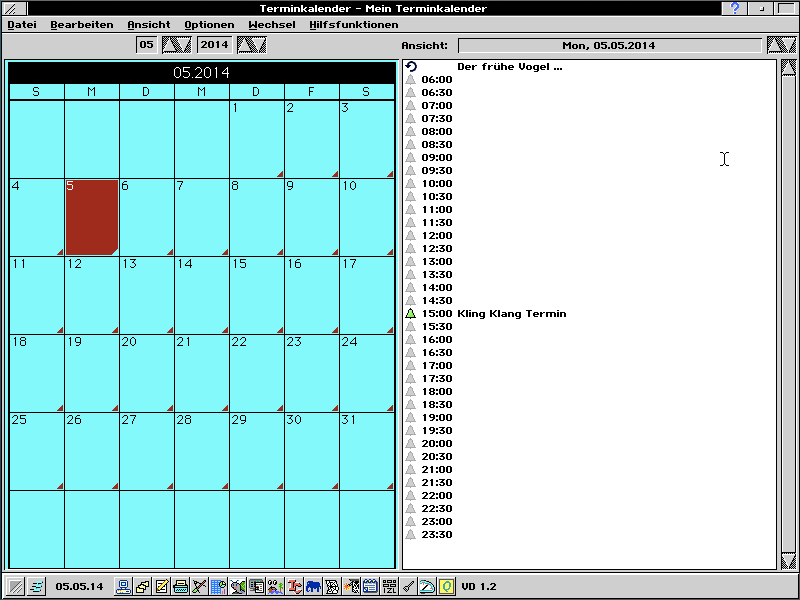Increase the month using the month stepper arrows
This screenshot has width=800, height=600.
pyautogui.click(x=176, y=44)
